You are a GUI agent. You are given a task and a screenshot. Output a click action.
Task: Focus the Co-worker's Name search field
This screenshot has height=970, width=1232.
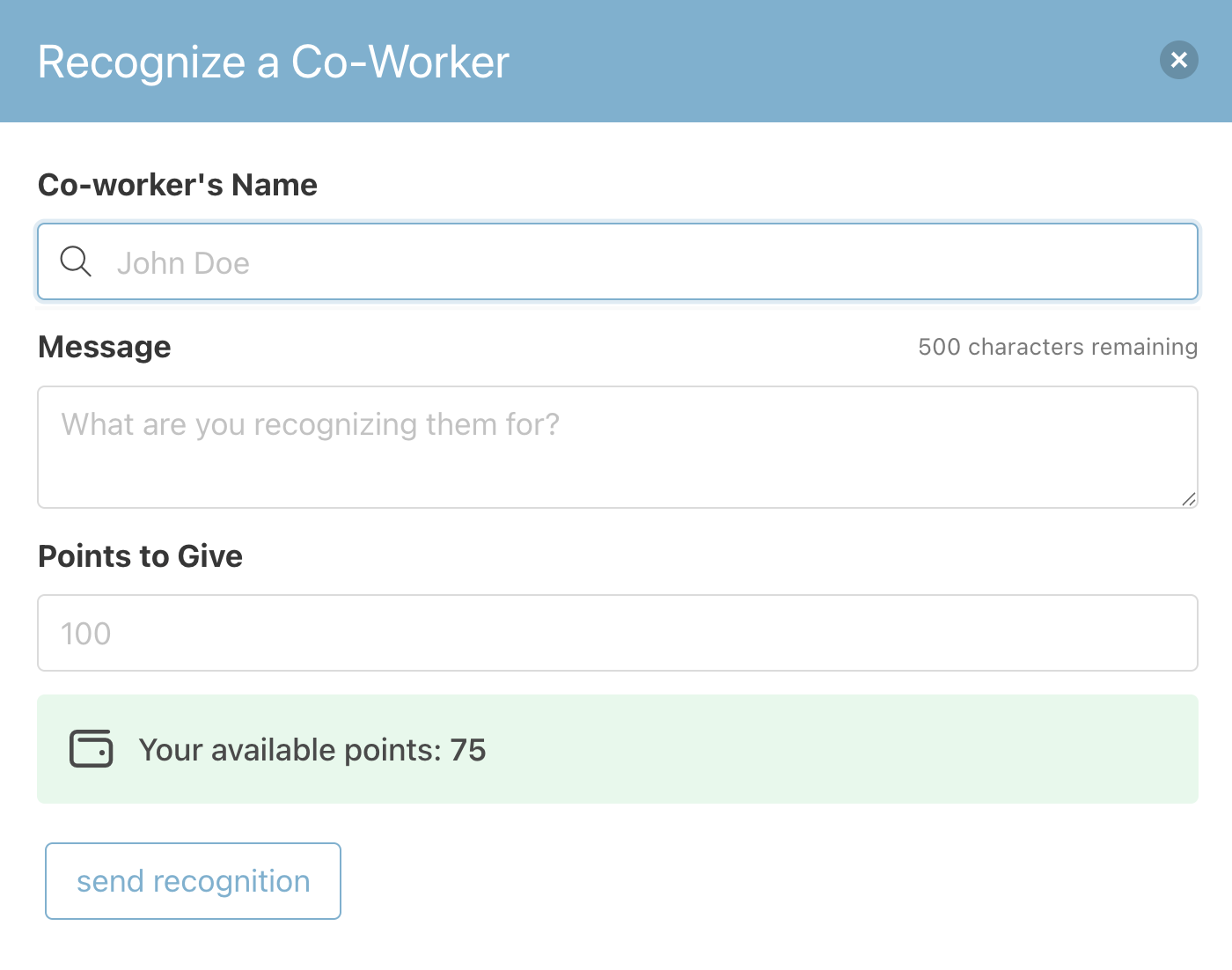(x=618, y=261)
